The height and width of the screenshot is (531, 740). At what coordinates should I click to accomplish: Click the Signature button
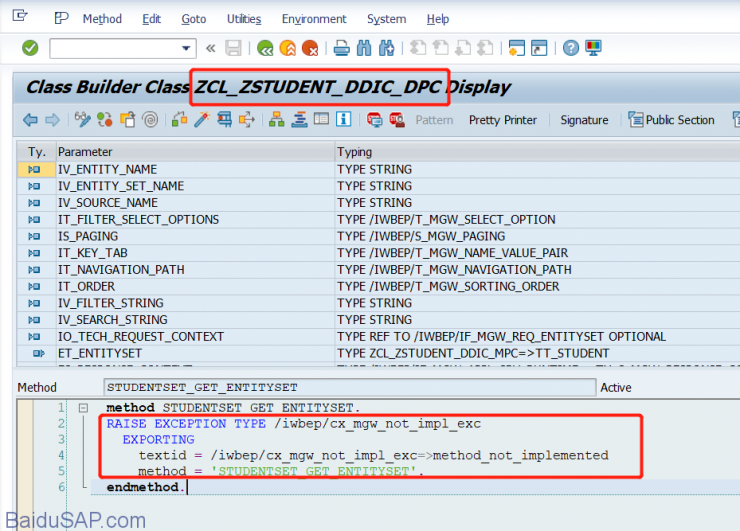click(584, 120)
